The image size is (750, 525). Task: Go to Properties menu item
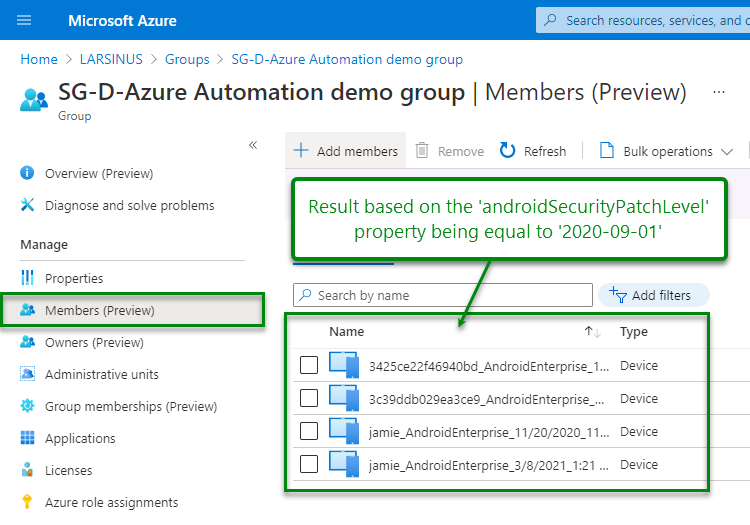74,278
